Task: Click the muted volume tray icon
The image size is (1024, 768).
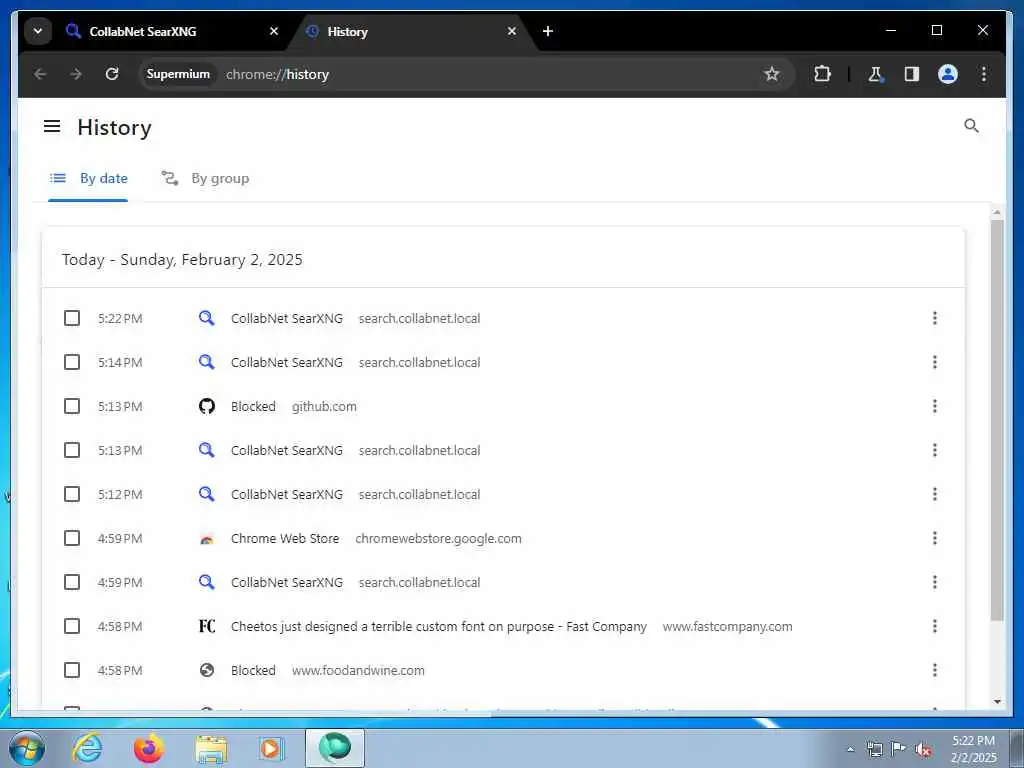Action: pyautogui.click(x=923, y=749)
